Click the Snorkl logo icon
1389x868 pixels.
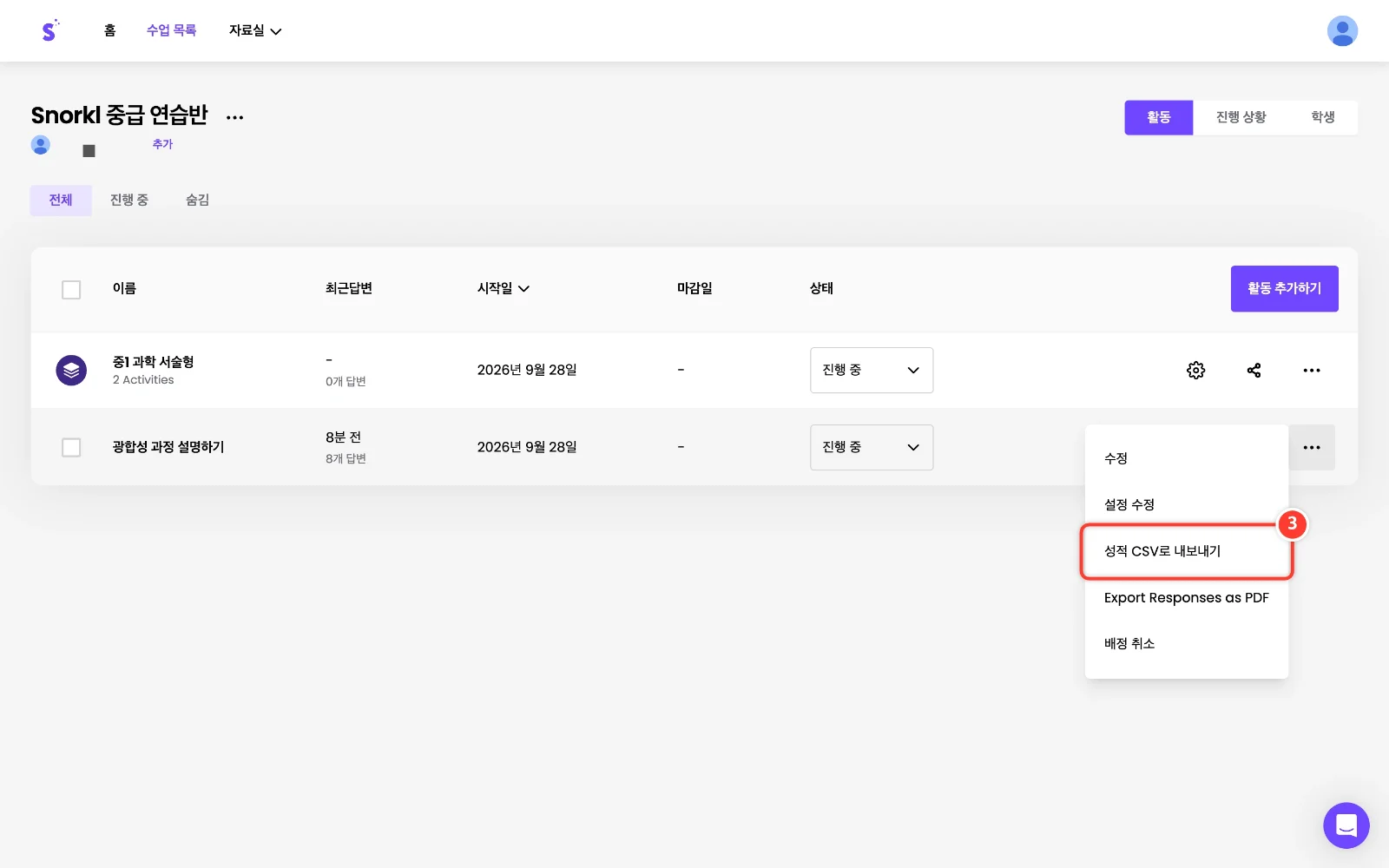(49, 30)
